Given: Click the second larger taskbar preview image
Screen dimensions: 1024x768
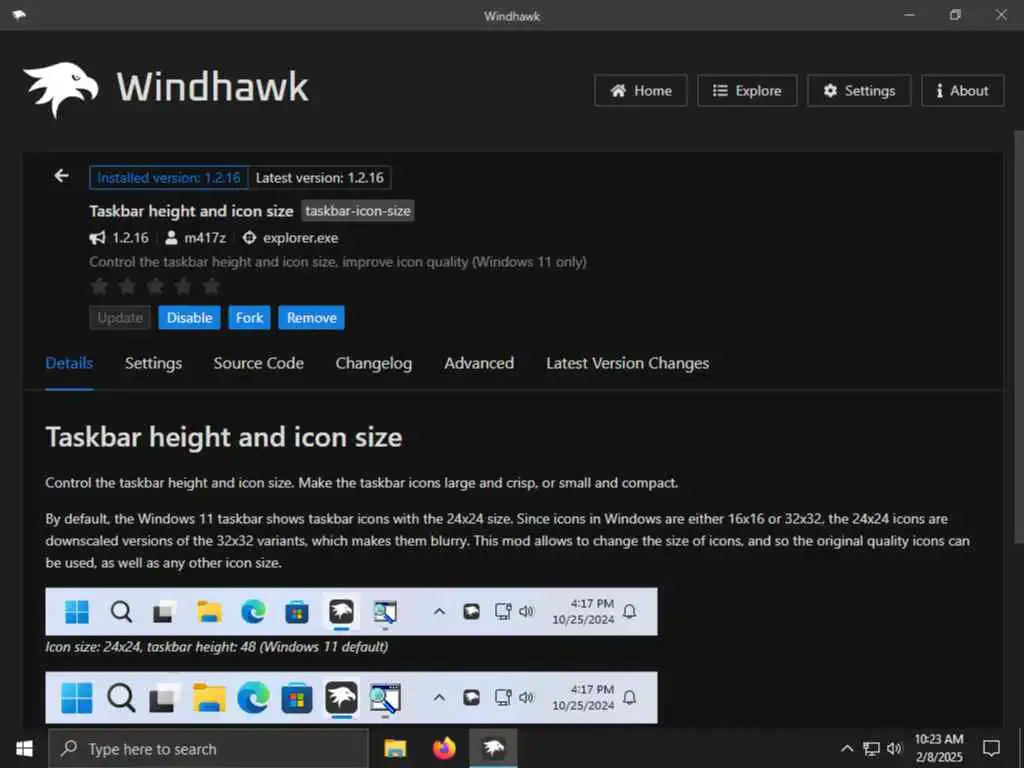Looking at the screenshot, I should click(351, 697).
